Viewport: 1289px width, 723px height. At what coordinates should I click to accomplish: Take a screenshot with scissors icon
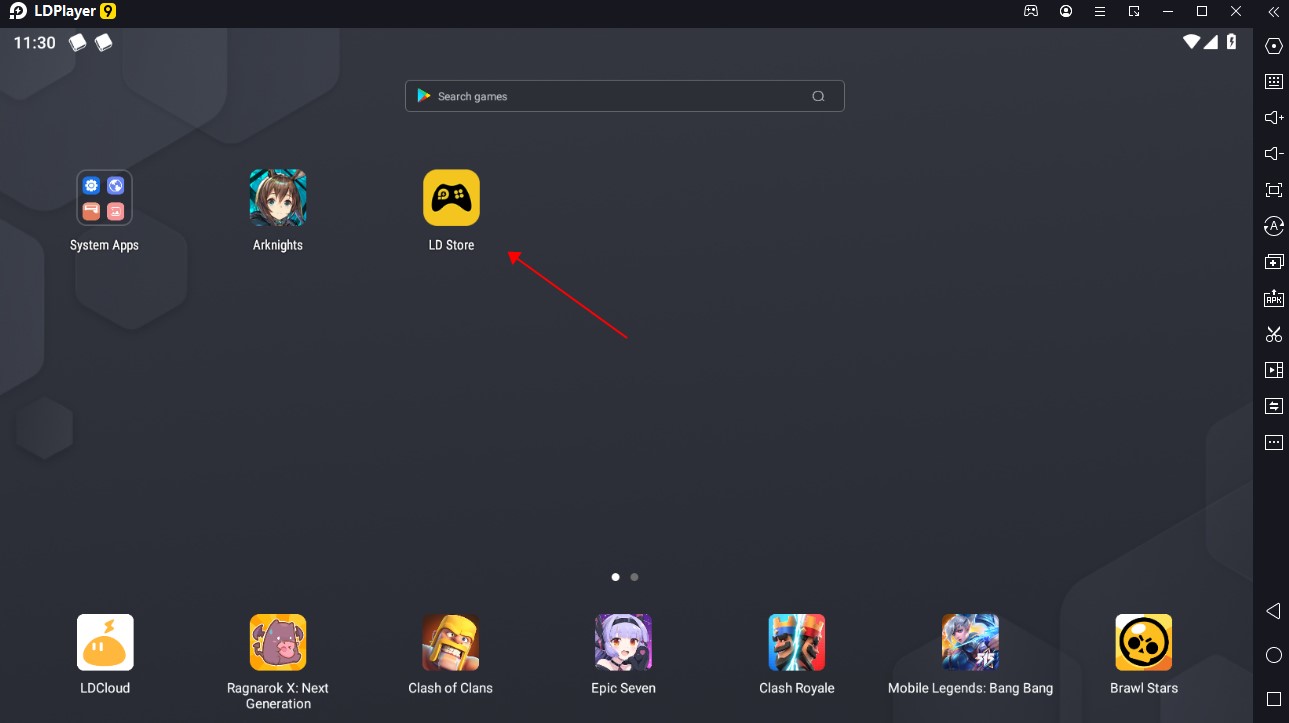click(1274, 334)
